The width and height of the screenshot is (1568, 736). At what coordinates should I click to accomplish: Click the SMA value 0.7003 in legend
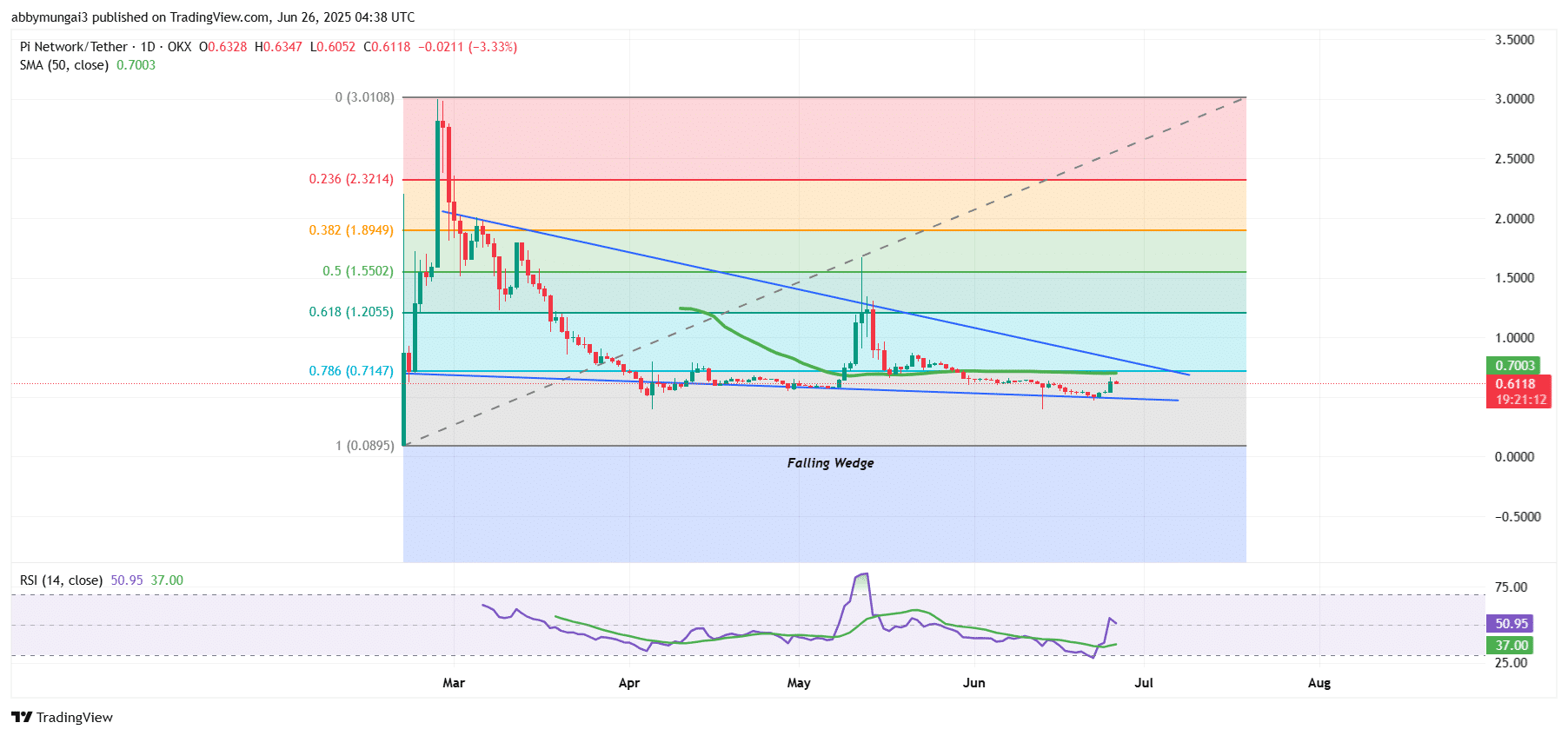click(x=136, y=65)
